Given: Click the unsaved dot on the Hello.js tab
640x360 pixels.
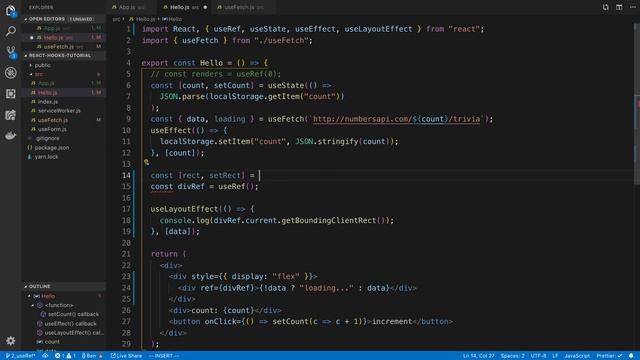Looking at the screenshot, I should click(x=205, y=7).
